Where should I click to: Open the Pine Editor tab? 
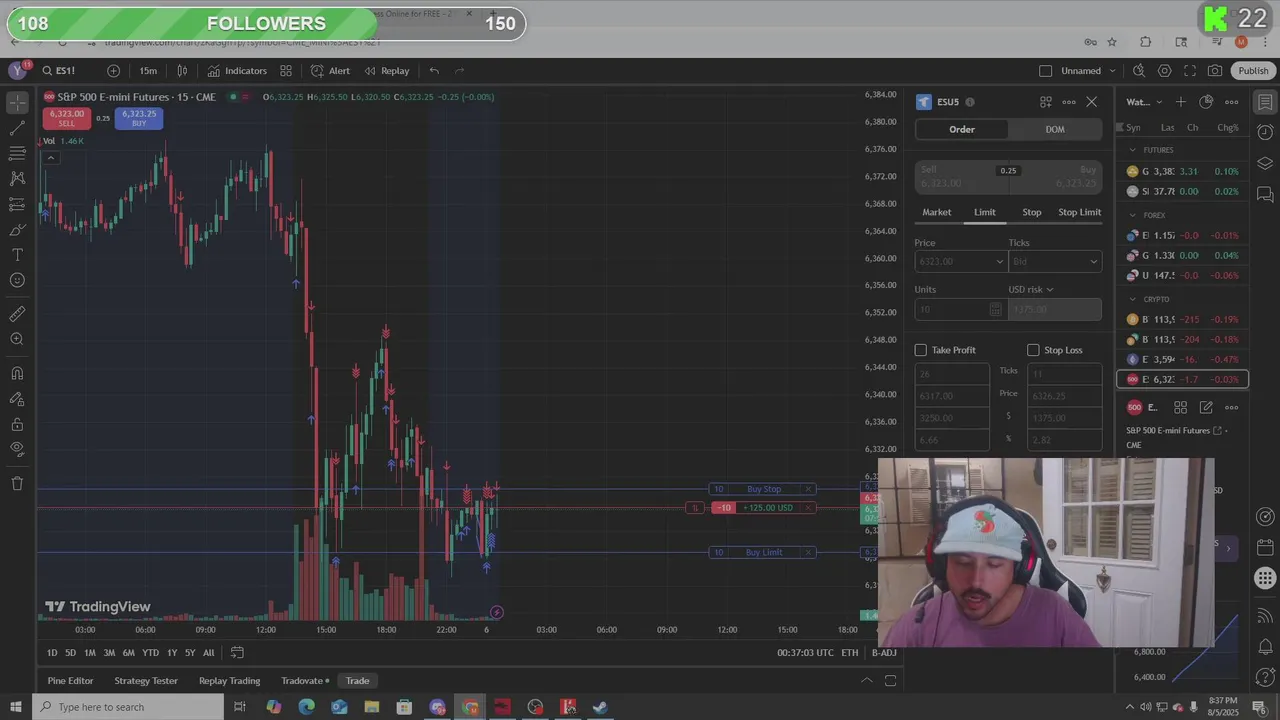coord(70,681)
